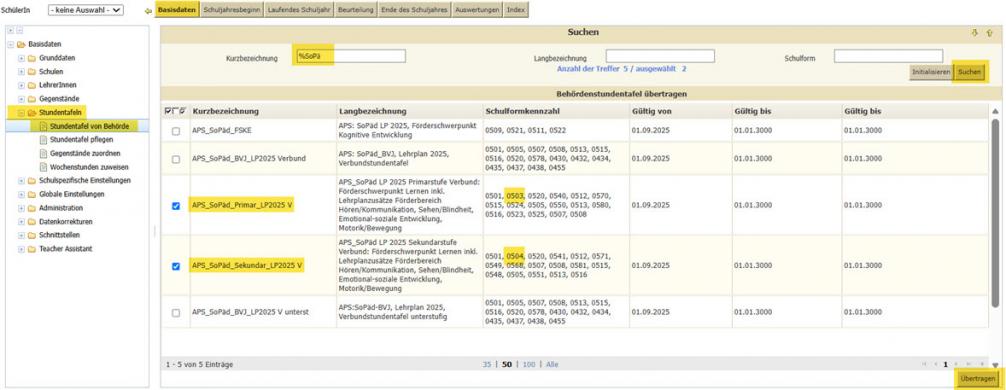Screen dimensions: 1006x390
Task: Click the Grunddaten folder icon
Action: pos(31,58)
